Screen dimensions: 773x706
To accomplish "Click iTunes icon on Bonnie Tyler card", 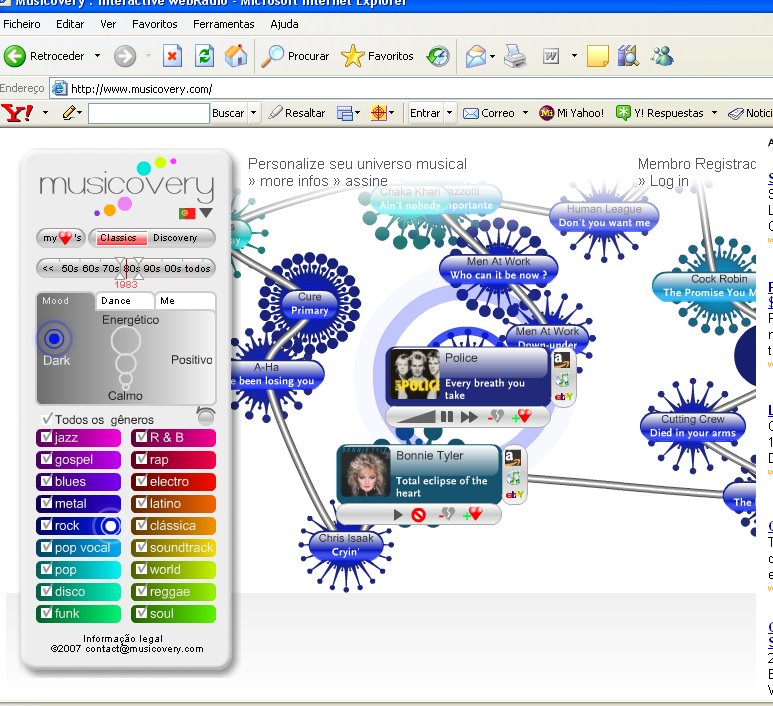I will (x=514, y=477).
